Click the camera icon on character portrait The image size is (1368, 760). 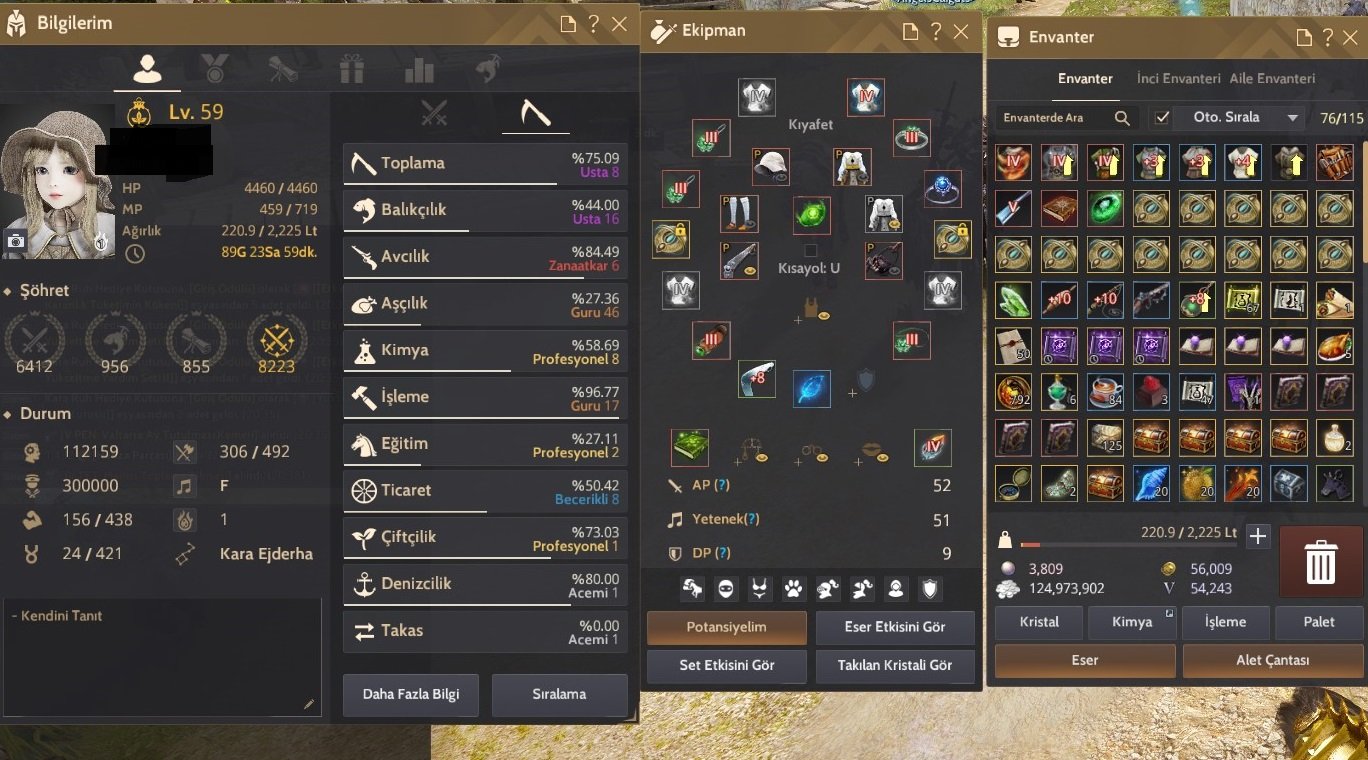[16, 241]
